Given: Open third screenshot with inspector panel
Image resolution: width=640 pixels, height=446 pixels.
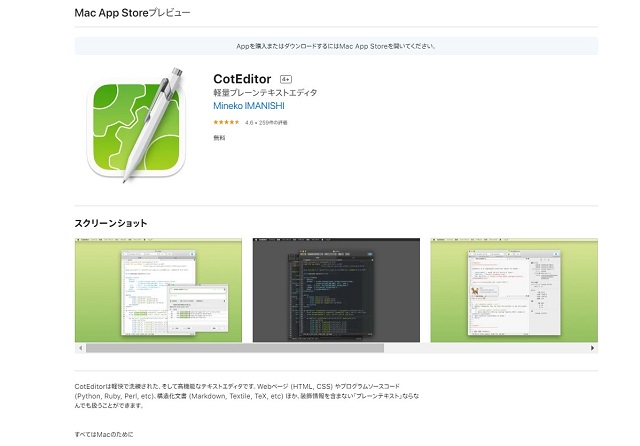Looking at the screenshot, I should [514, 290].
